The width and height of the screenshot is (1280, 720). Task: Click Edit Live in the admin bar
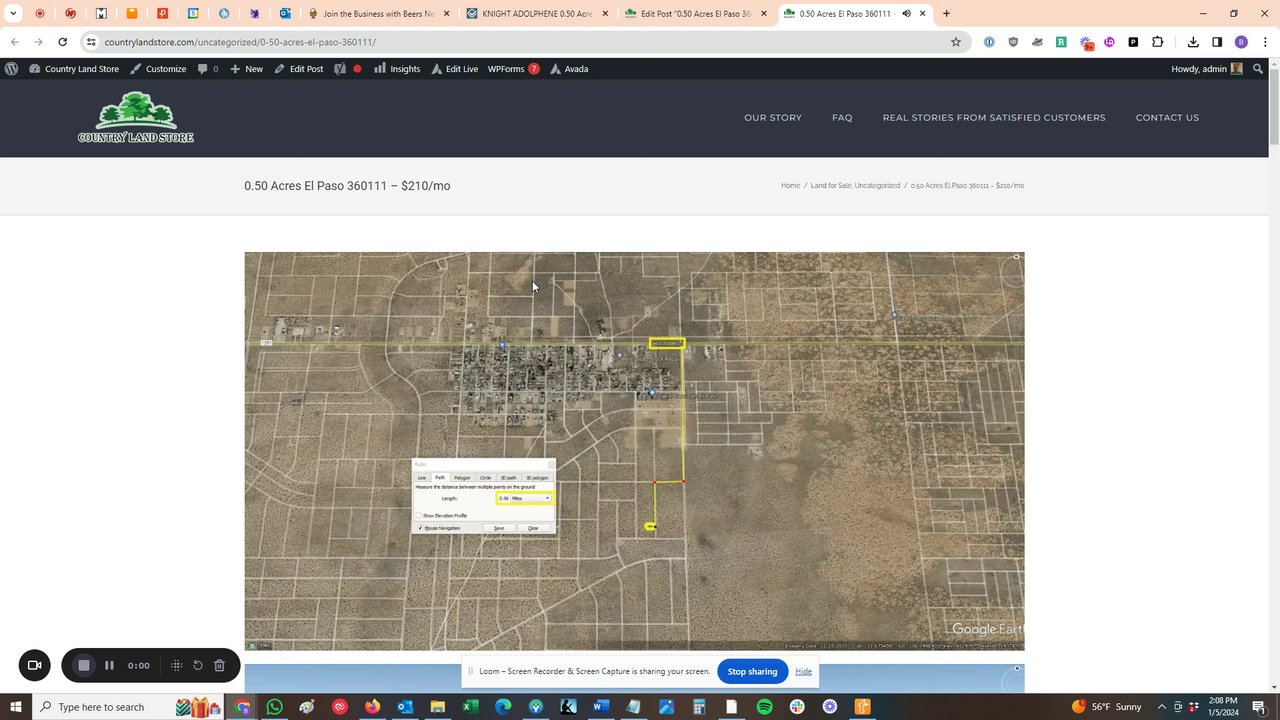coord(454,69)
